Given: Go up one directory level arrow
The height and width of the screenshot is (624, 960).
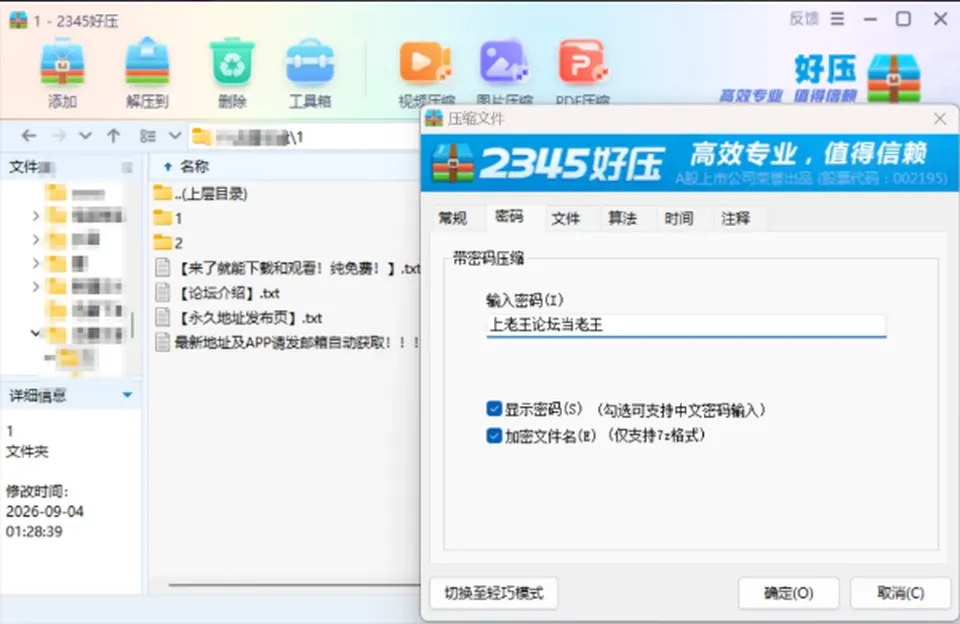Looking at the screenshot, I should point(113,135).
